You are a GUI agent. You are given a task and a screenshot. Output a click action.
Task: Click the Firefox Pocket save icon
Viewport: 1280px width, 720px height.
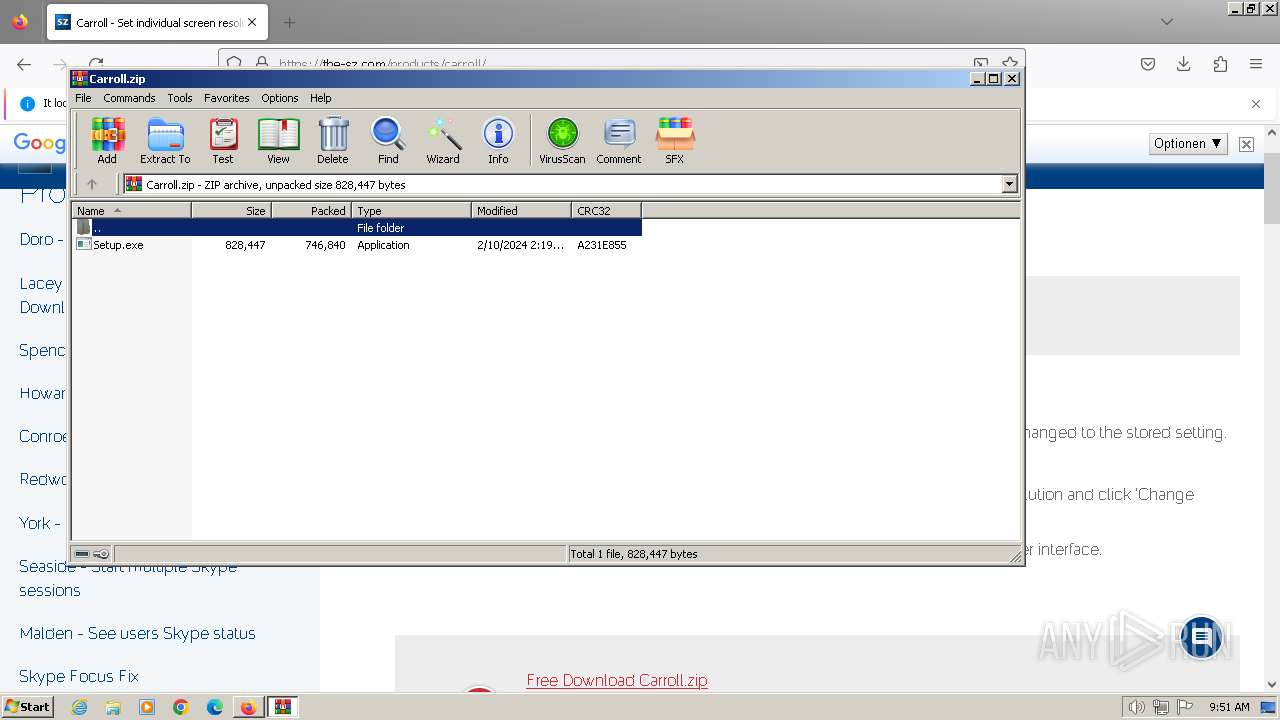(x=1148, y=64)
